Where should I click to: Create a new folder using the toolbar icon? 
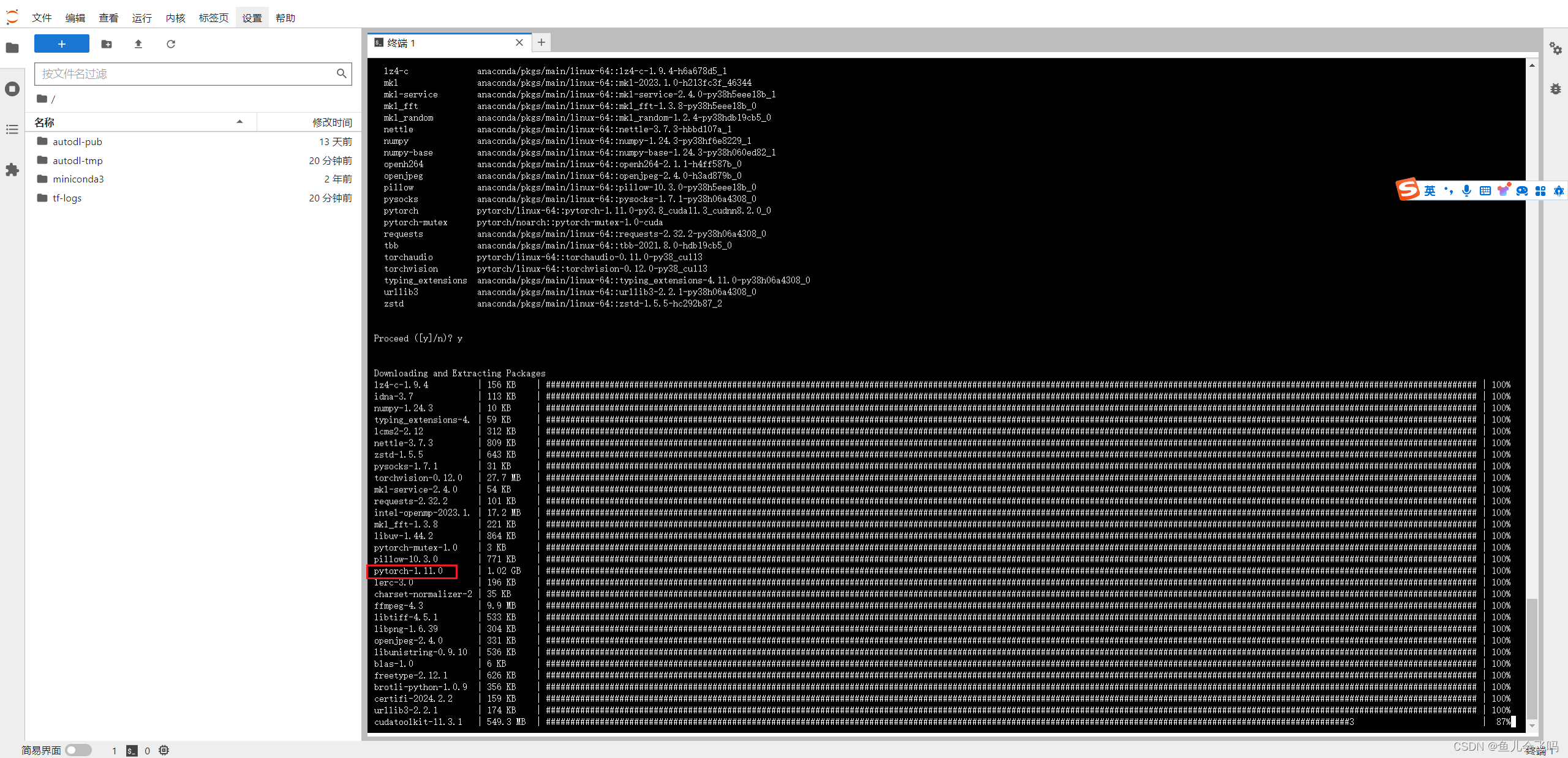(107, 44)
